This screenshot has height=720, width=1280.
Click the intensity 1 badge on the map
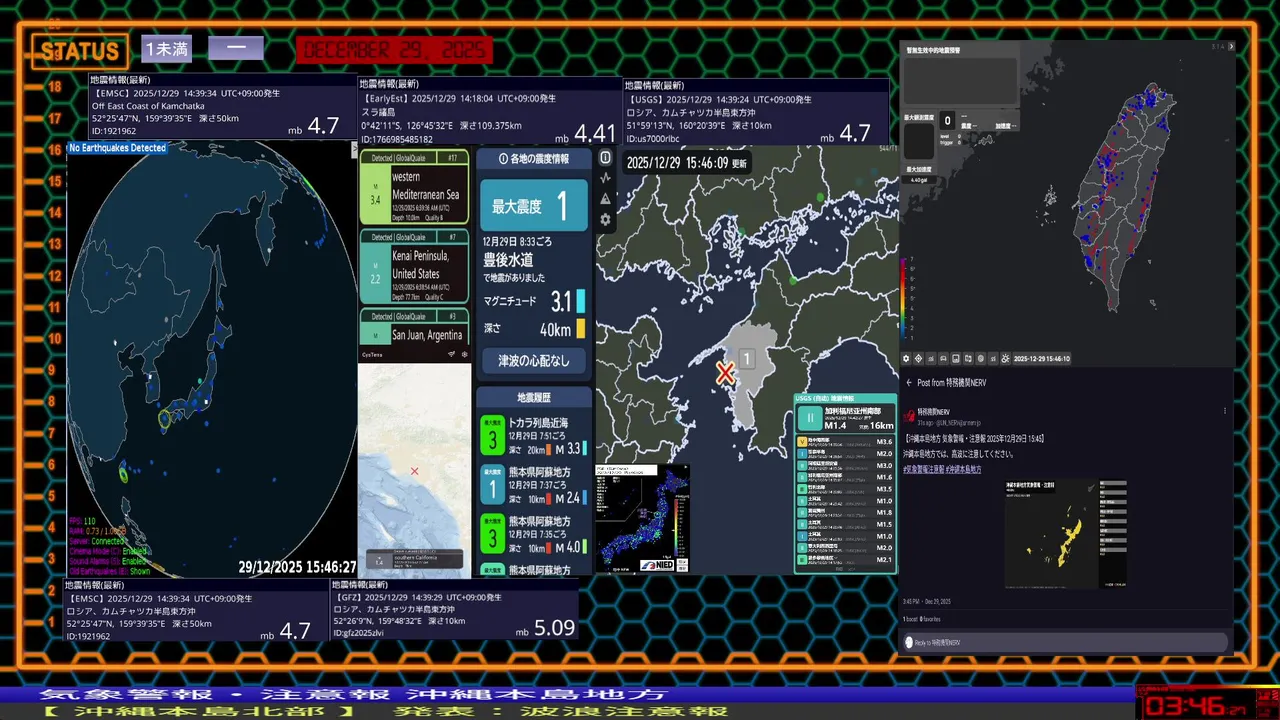tap(746, 358)
